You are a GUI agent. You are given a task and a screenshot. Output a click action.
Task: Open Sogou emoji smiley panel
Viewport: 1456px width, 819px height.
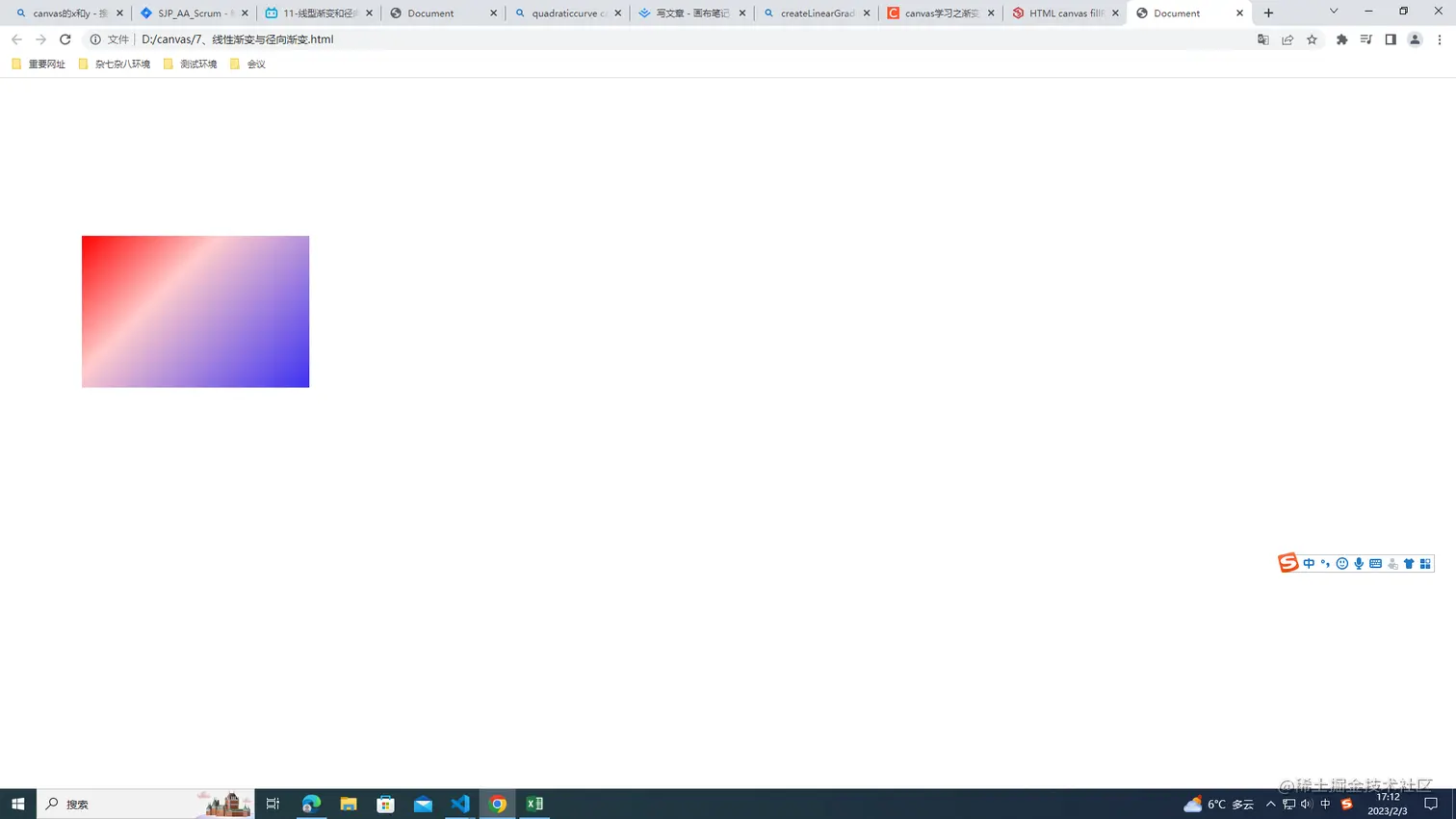(x=1341, y=564)
